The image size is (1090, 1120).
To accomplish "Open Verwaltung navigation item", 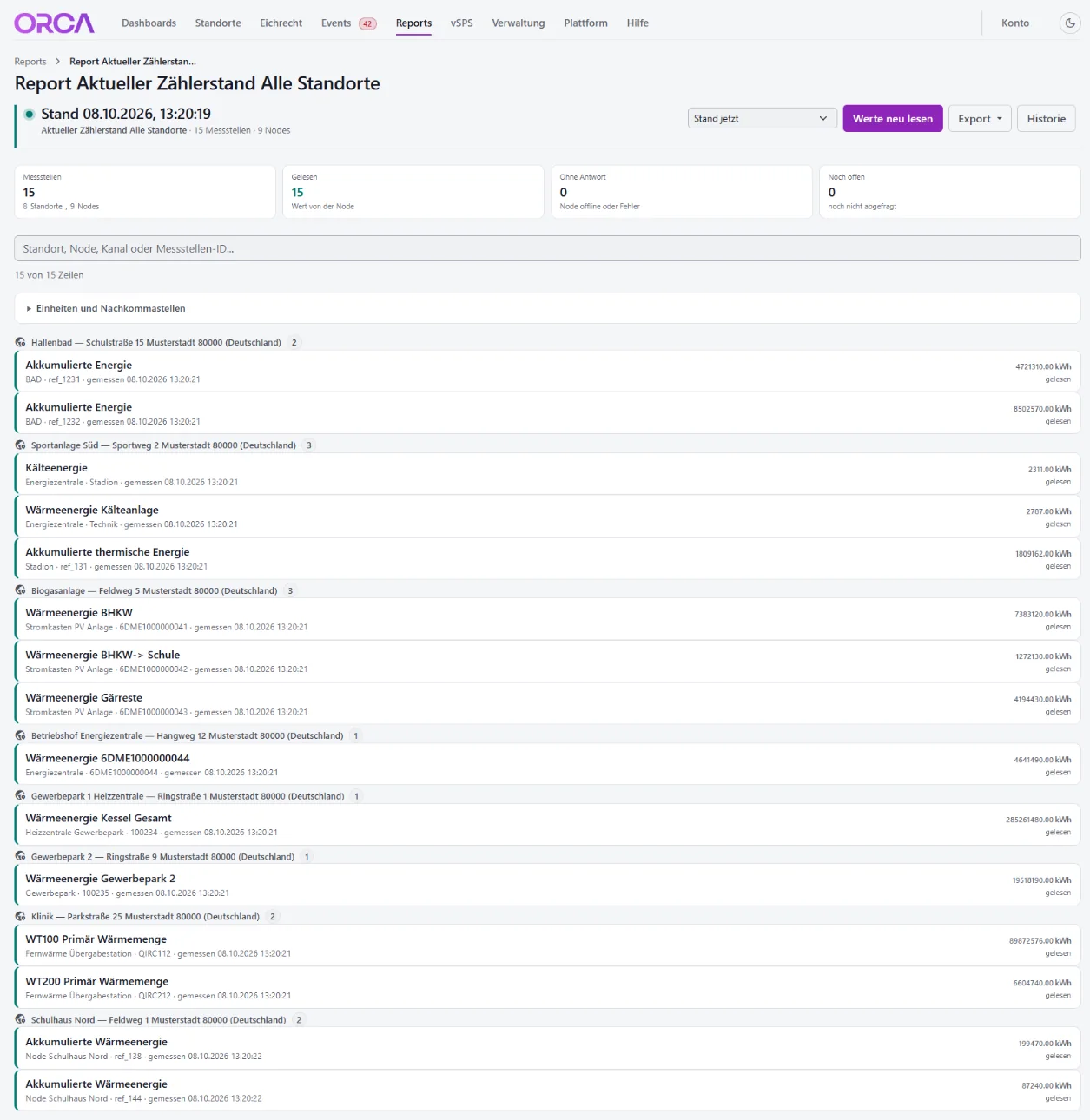I will 519,23.
